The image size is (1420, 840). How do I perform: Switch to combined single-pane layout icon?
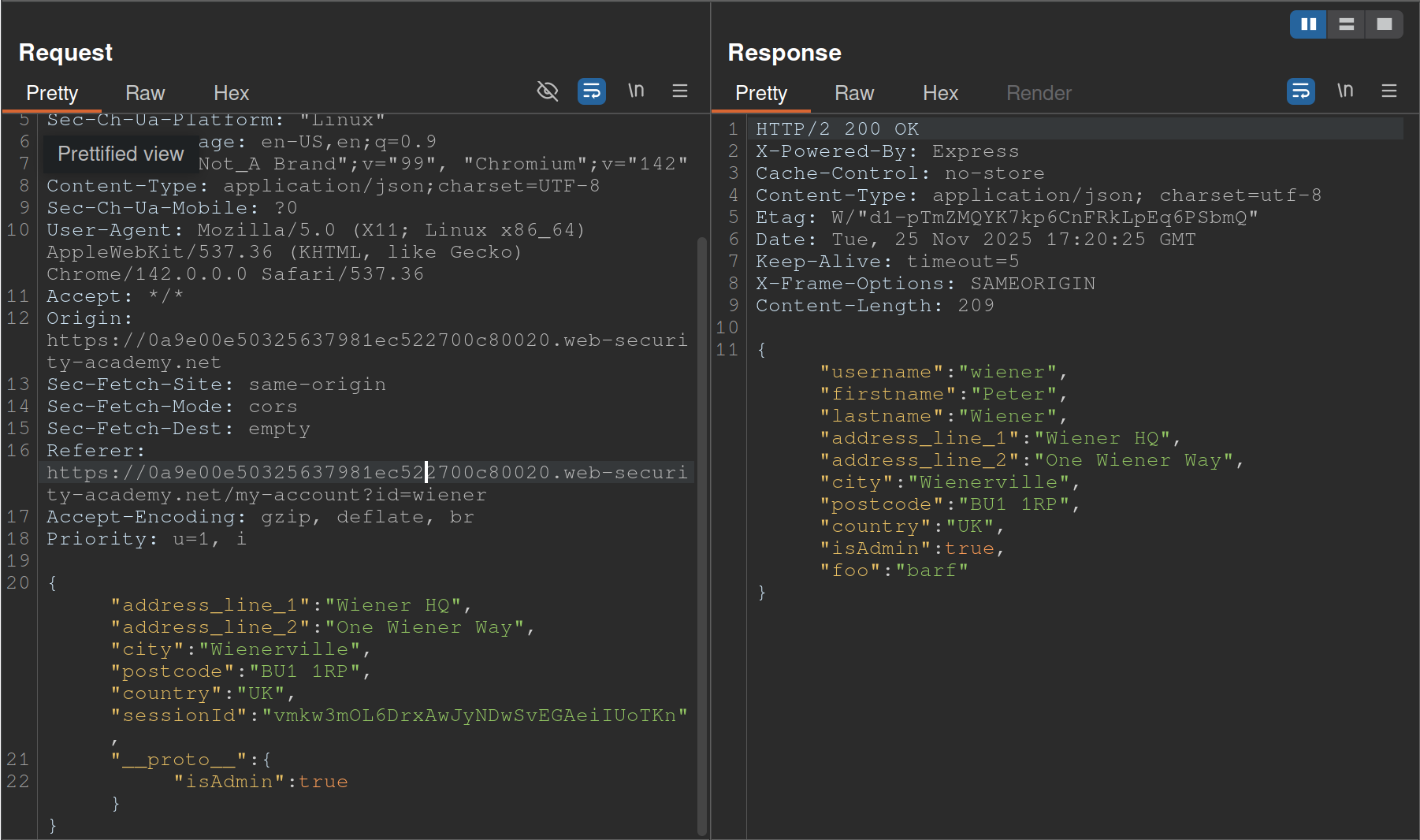coord(1384,24)
